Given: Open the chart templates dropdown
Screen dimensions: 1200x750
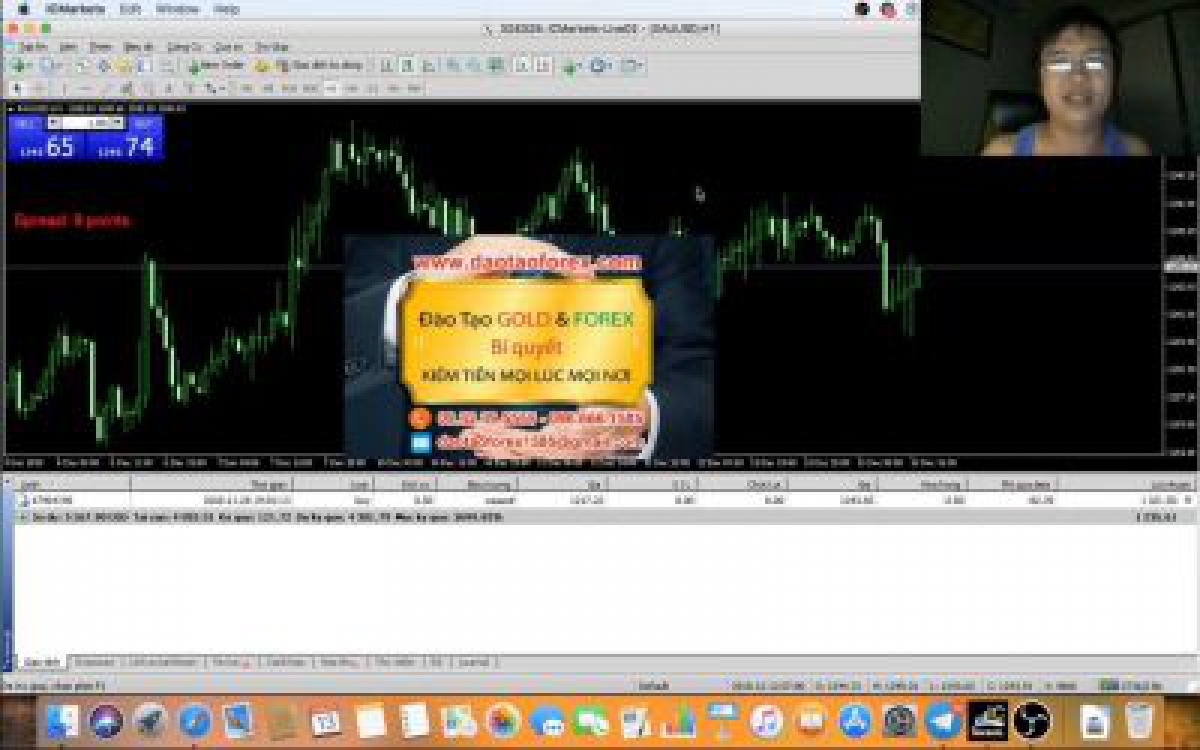Looking at the screenshot, I should 631,65.
